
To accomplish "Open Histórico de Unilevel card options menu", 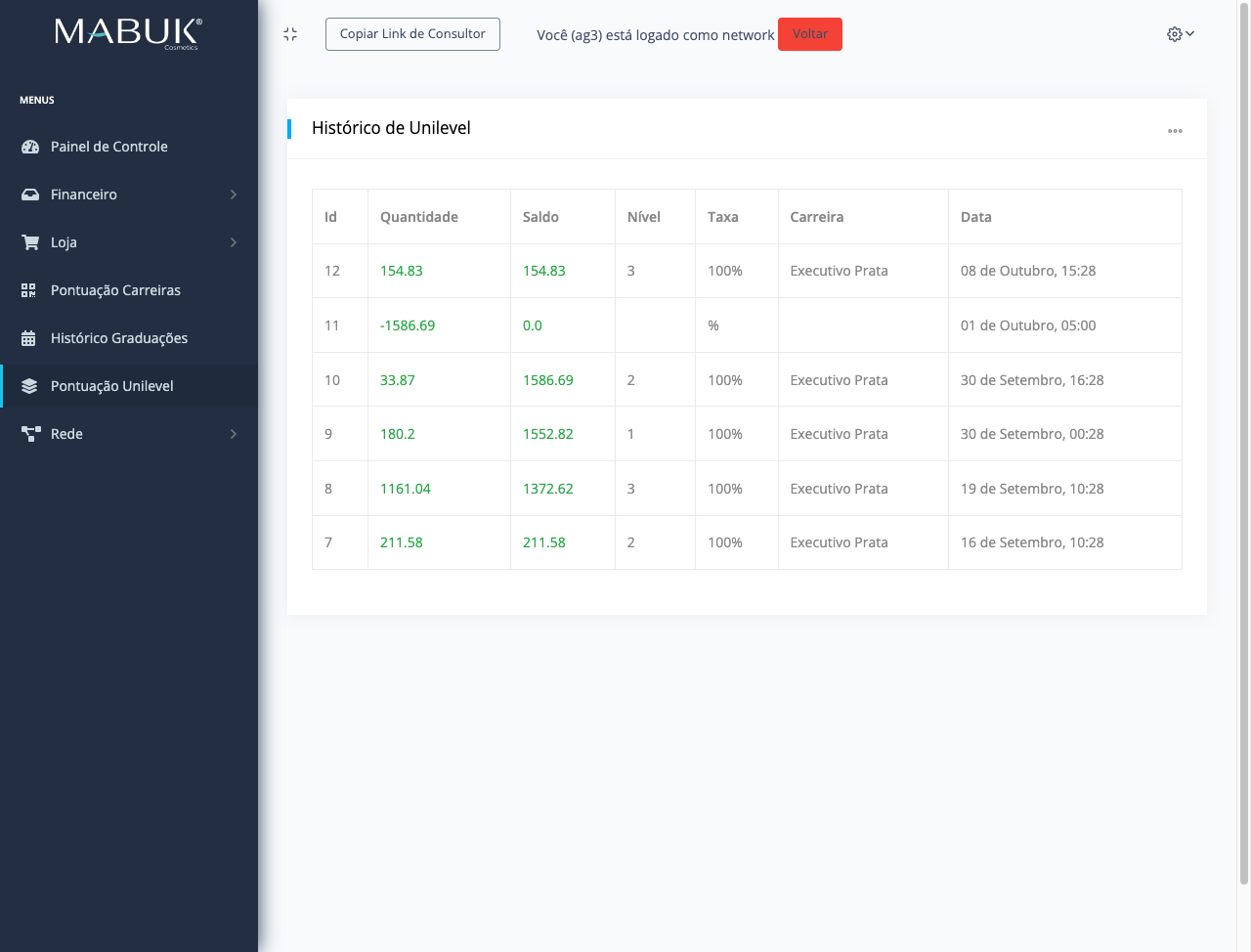I will click(1175, 131).
